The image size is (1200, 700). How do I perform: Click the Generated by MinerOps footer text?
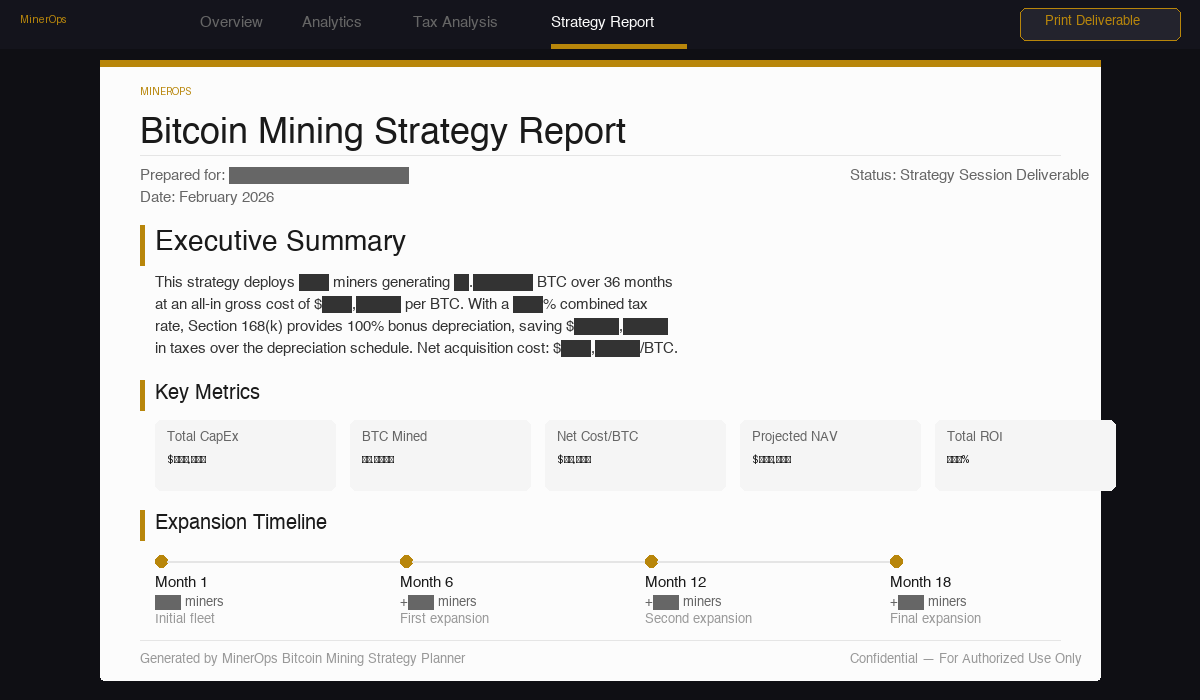point(302,658)
